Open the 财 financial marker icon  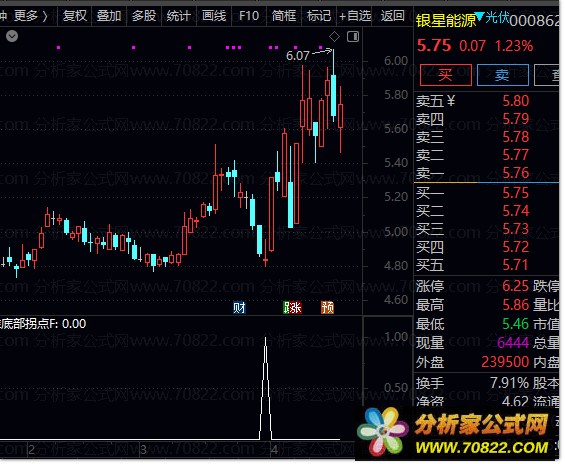click(x=240, y=309)
